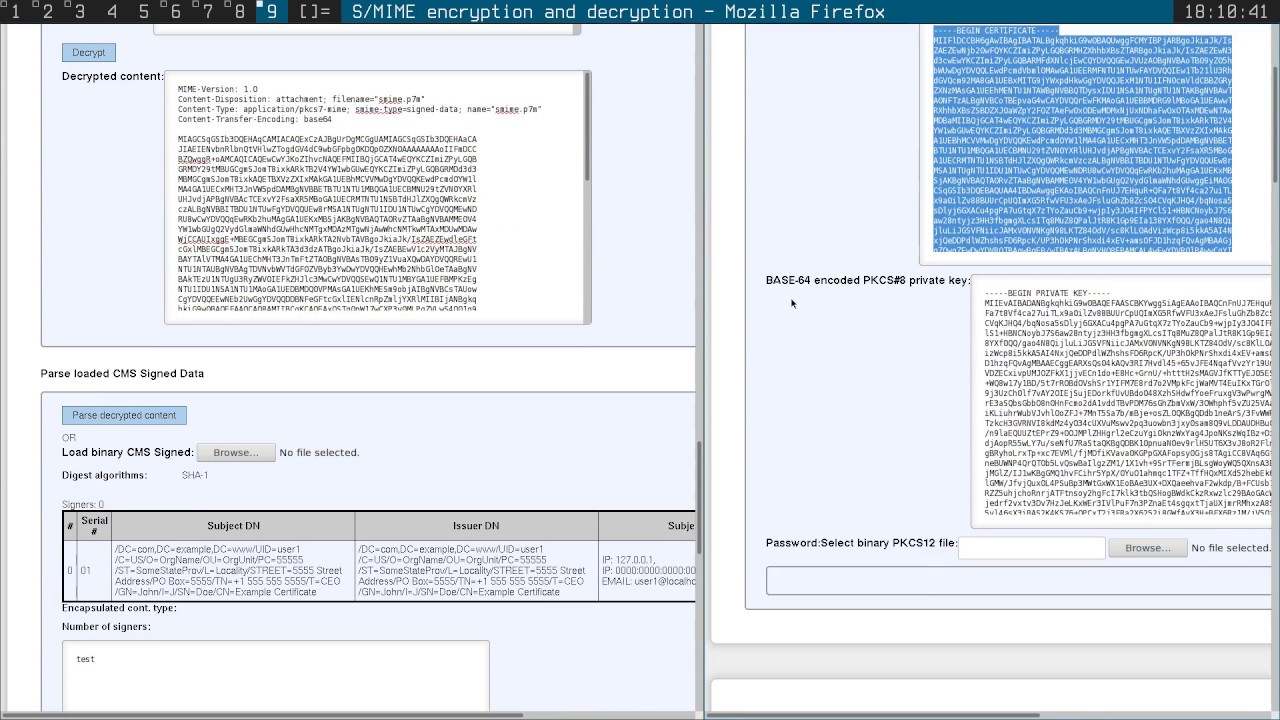
Task: Switch to workspace tag 5
Action: coord(145,12)
